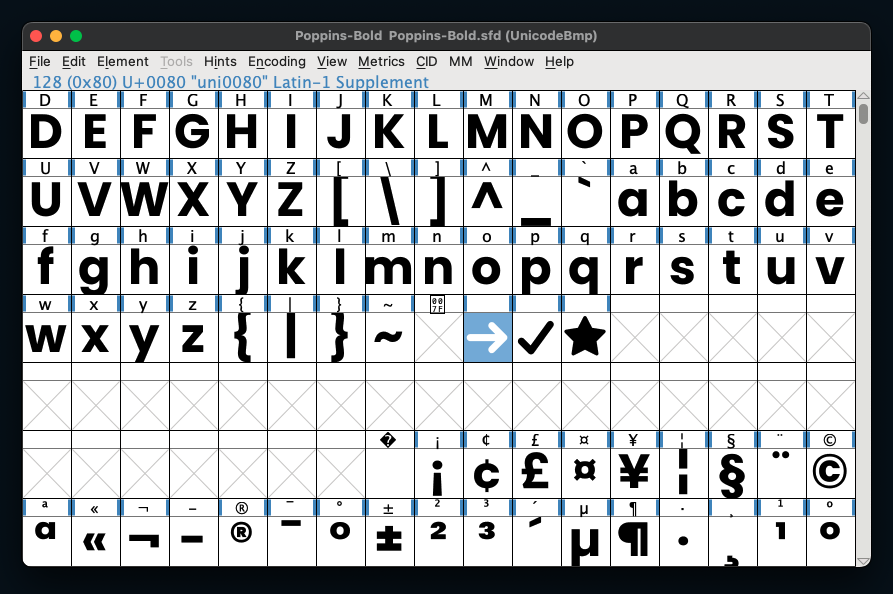The height and width of the screenshot is (594, 893).
Task: Open the Window menu
Action: point(509,62)
